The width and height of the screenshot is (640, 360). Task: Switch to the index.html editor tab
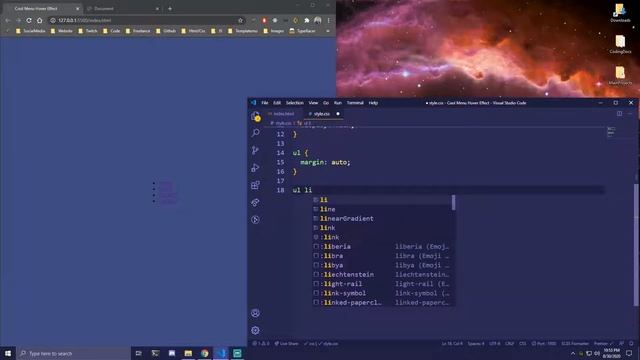[283, 113]
